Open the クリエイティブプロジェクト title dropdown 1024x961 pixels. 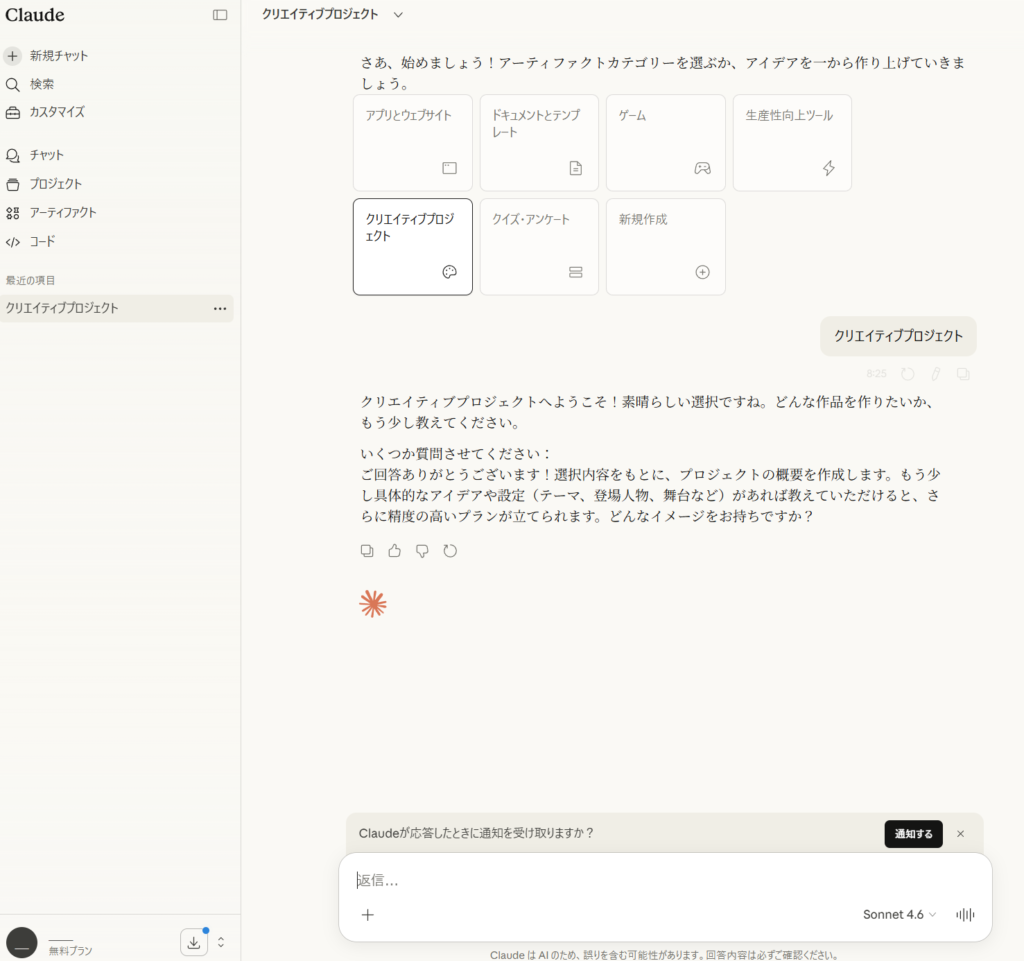point(396,15)
